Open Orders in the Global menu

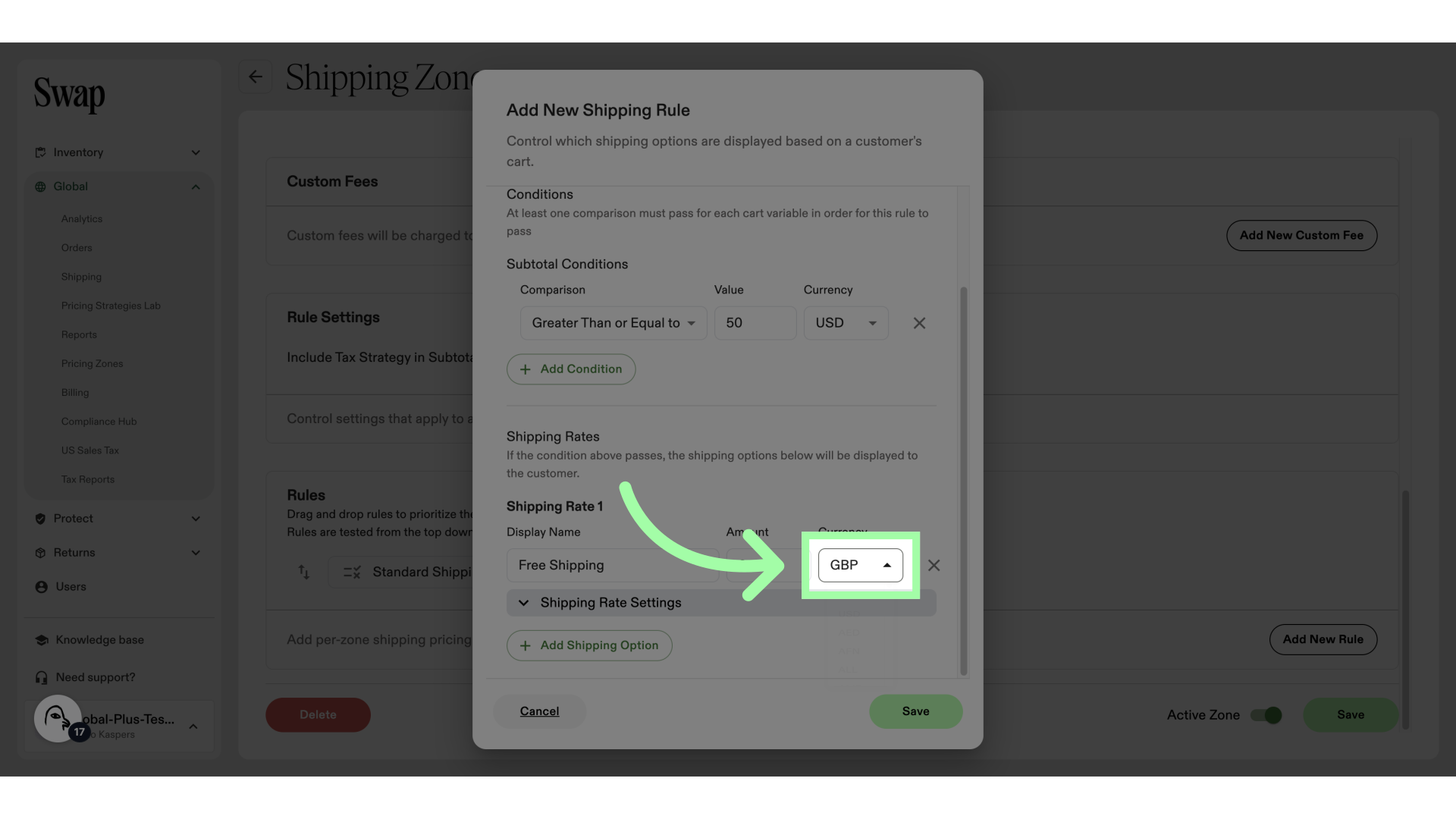click(x=77, y=248)
